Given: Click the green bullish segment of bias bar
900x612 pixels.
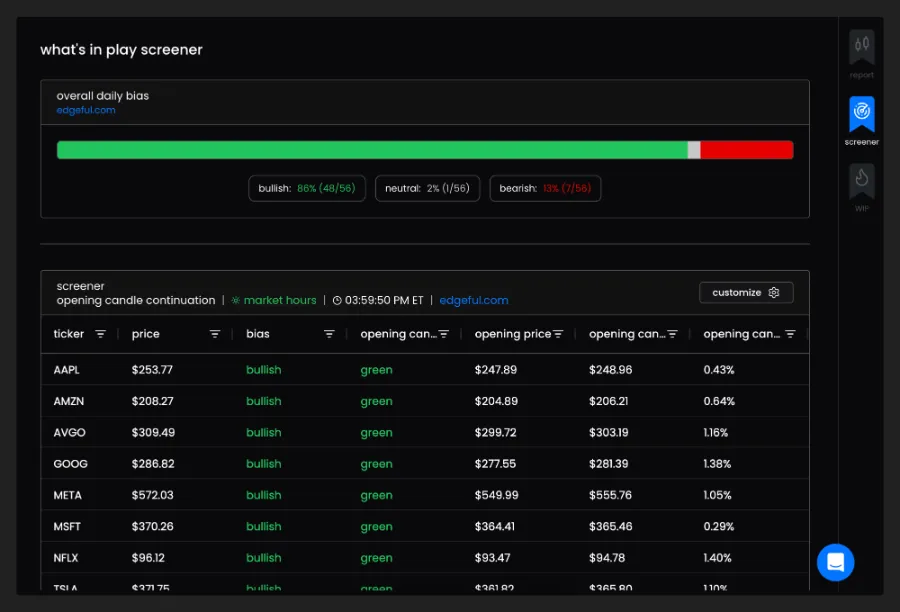Looking at the screenshot, I should (x=372, y=150).
